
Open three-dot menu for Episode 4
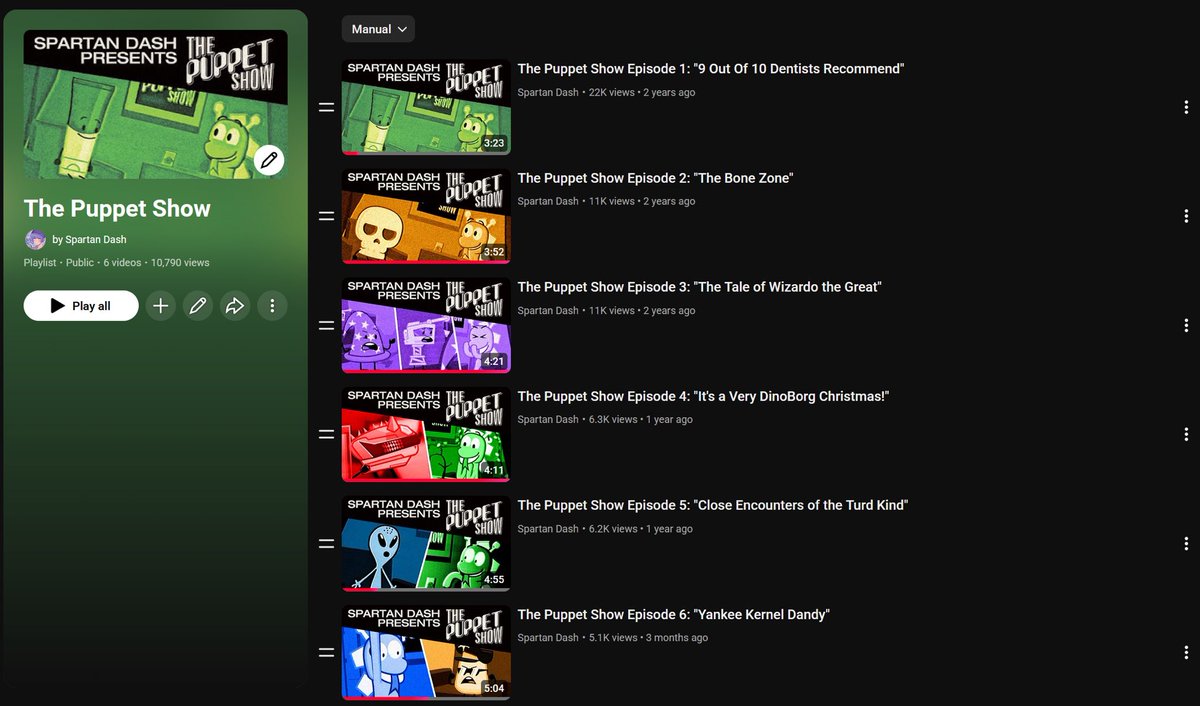point(1186,434)
